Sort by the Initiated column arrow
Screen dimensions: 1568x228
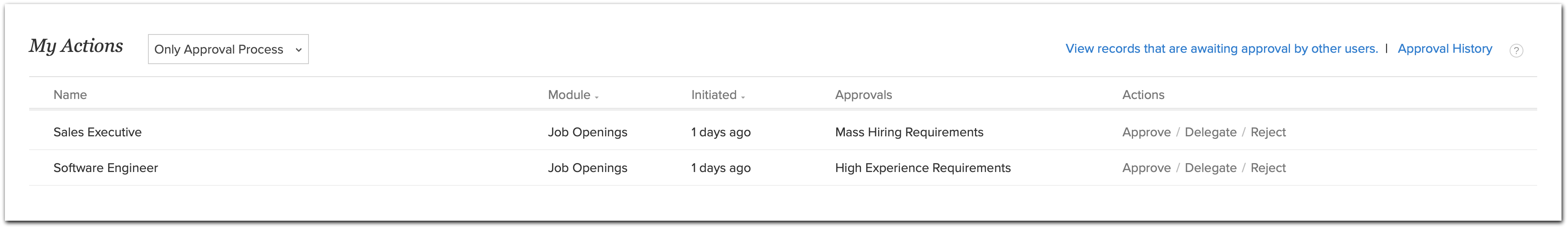(x=743, y=97)
